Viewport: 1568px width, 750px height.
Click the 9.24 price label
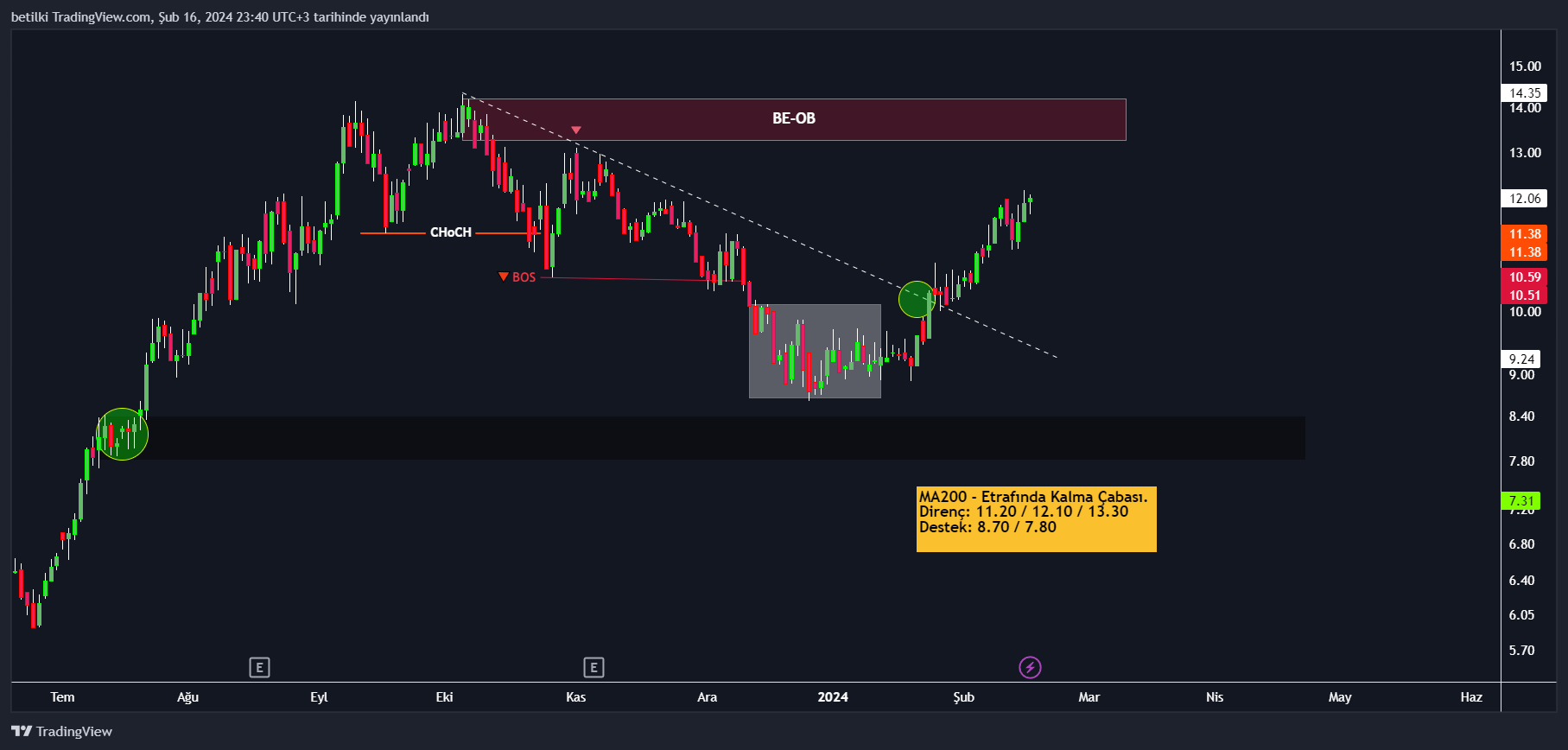pos(1521,359)
